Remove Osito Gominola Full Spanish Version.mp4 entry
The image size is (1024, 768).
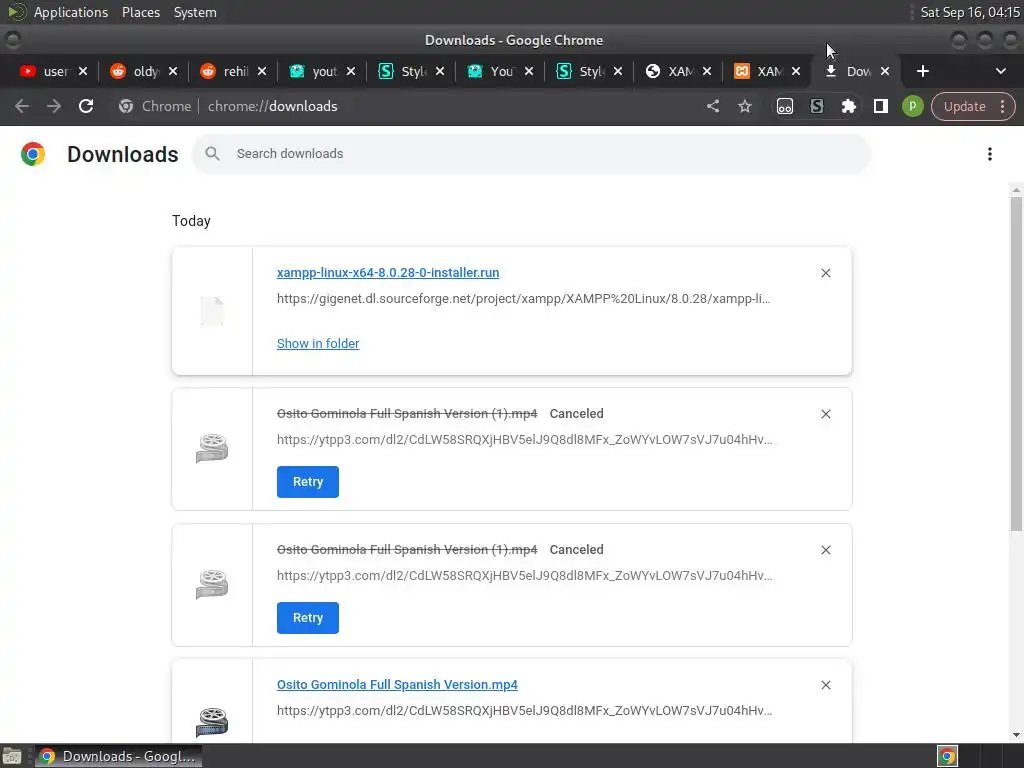[825, 685]
